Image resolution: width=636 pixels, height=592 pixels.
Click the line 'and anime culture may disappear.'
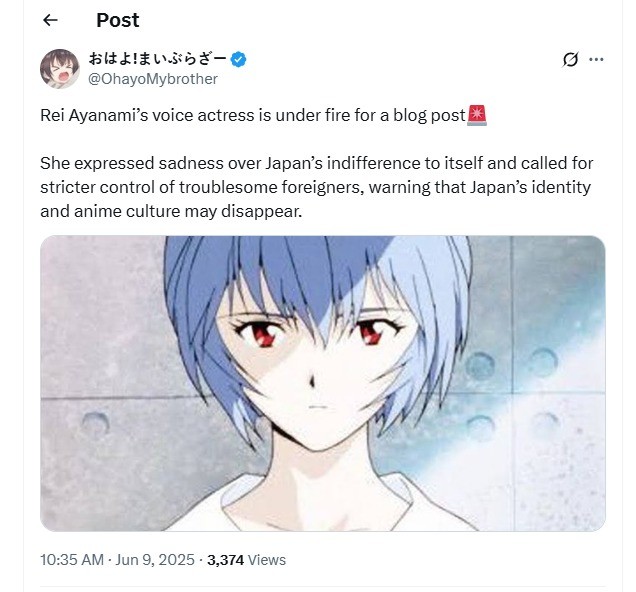point(171,211)
